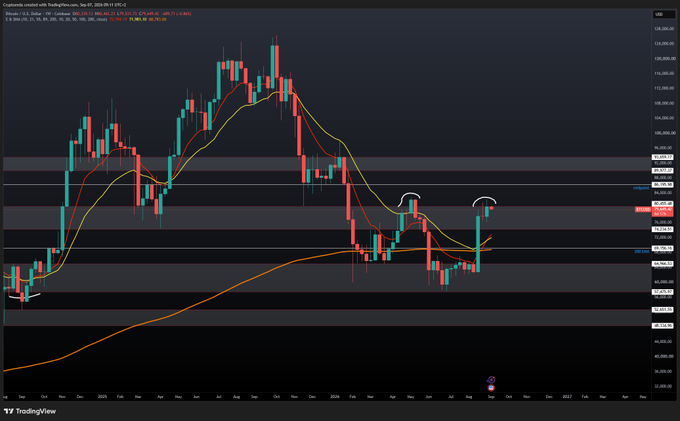The image size is (680, 421).
Task: Click the E & SMA indicator legend
Action: (x=56, y=19)
